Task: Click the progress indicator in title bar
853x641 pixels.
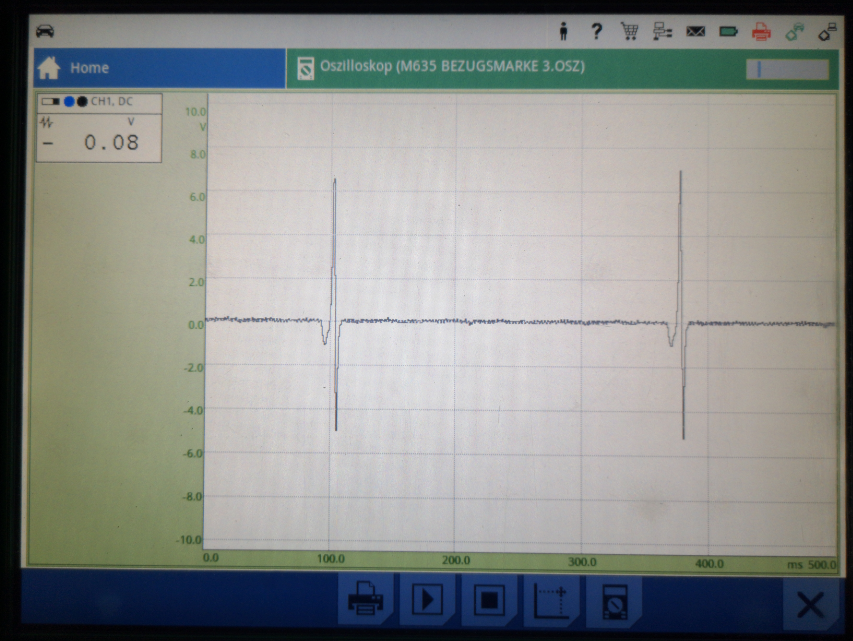Action: click(787, 69)
